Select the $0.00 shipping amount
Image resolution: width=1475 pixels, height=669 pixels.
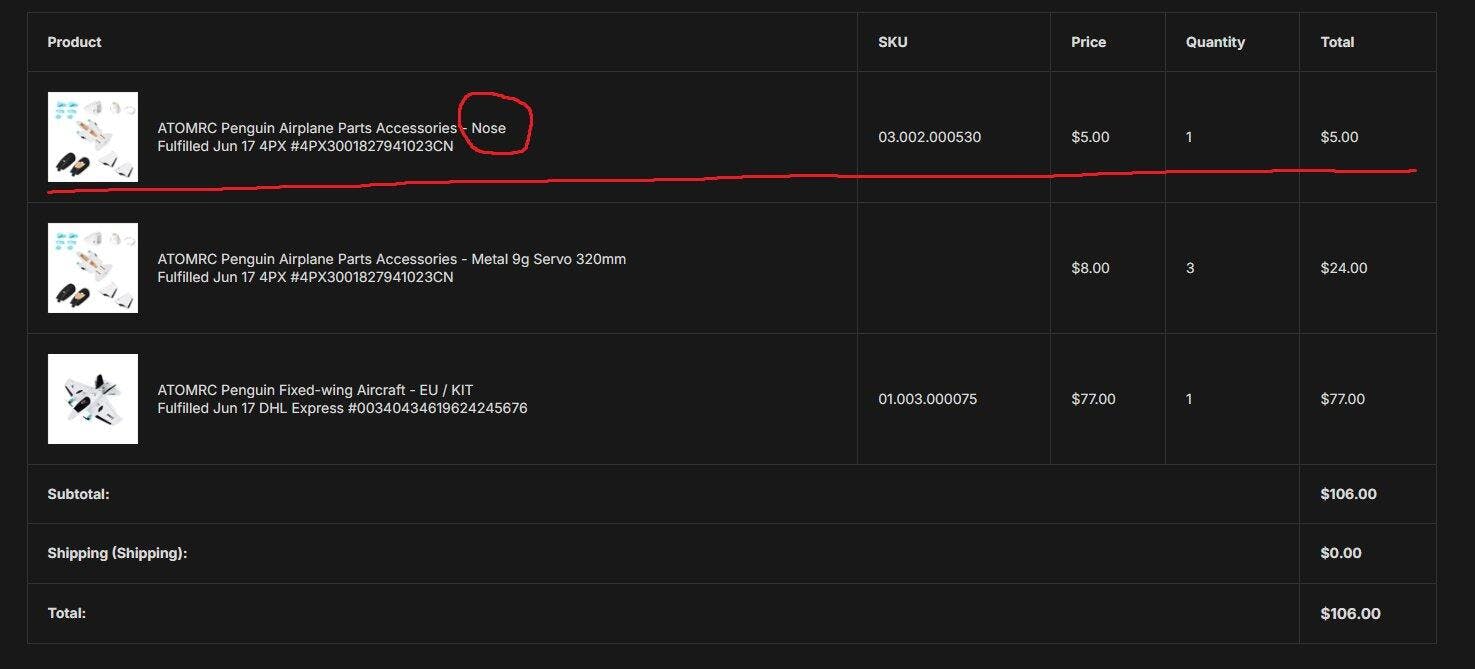click(1341, 553)
